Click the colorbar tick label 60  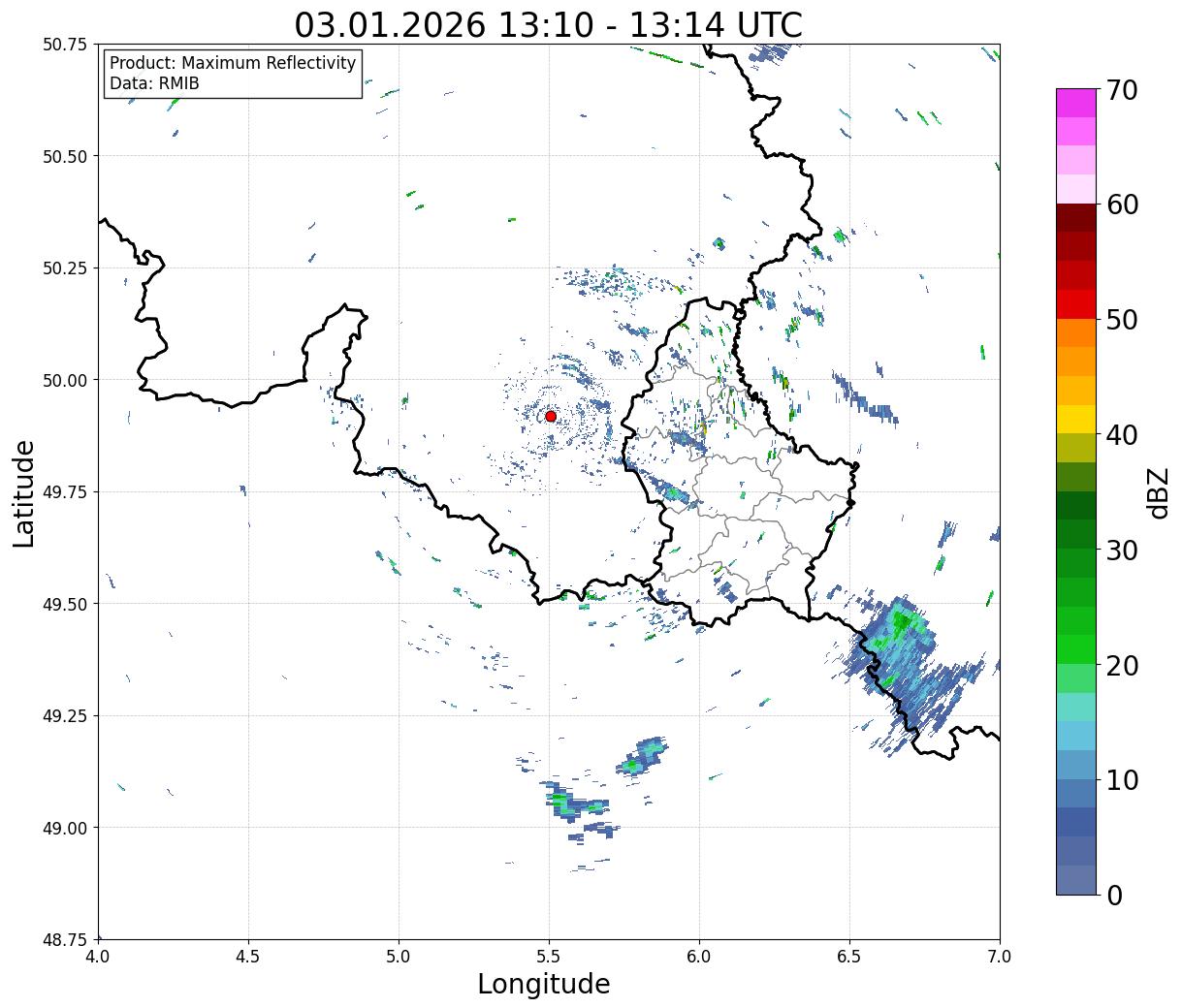pyautogui.click(x=1122, y=205)
